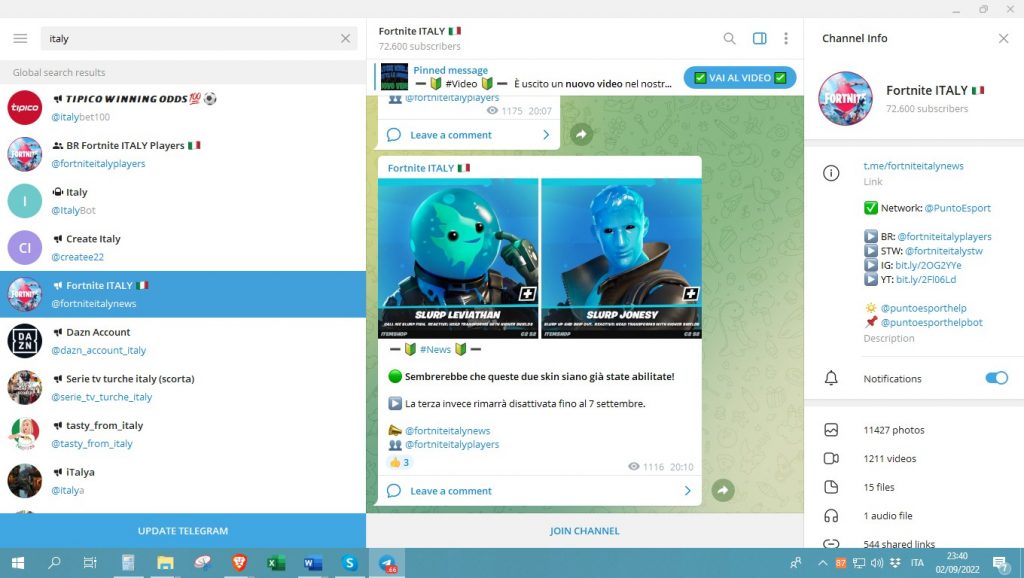Toggle channel Notifications switch
Image resolution: width=1024 pixels, height=578 pixels.
point(996,378)
